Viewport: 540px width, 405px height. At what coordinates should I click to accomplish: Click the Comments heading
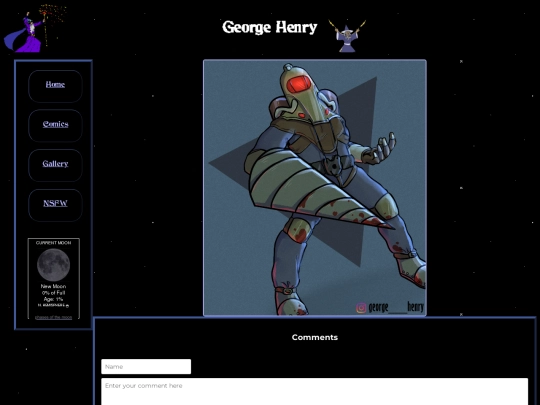[x=315, y=337]
